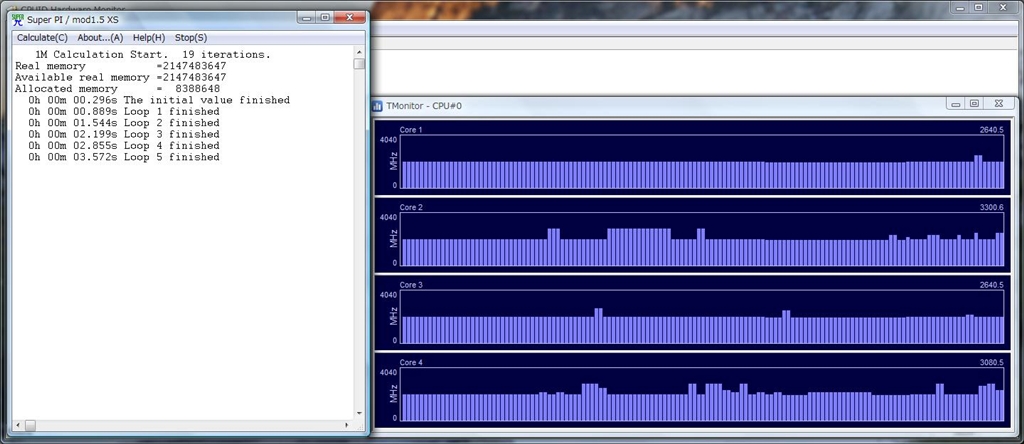Select Stop(S) to halt the calculation
The image size is (1024, 444).
coord(191,37)
